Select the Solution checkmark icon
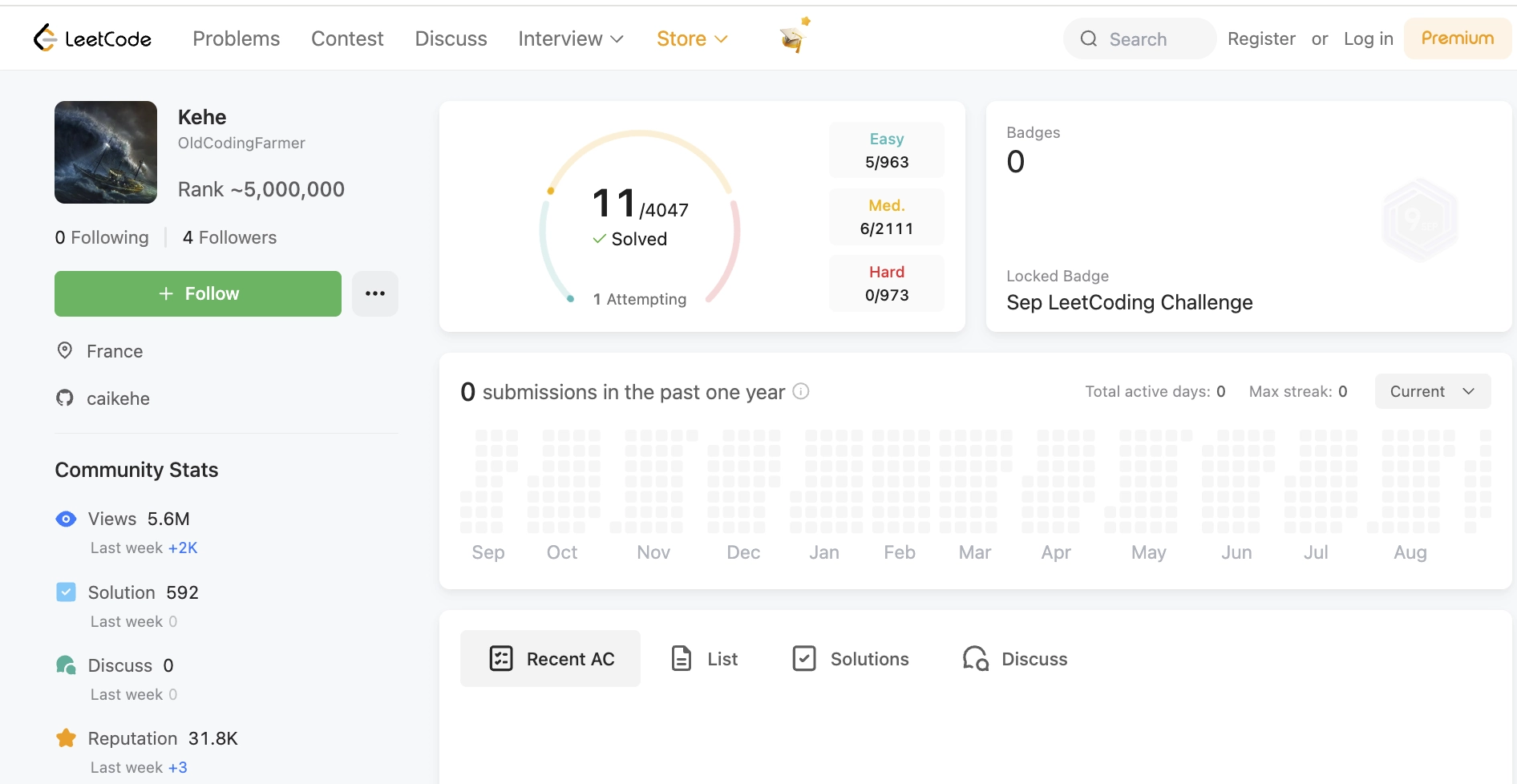Viewport: 1517px width, 784px height. click(x=66, y=592)
